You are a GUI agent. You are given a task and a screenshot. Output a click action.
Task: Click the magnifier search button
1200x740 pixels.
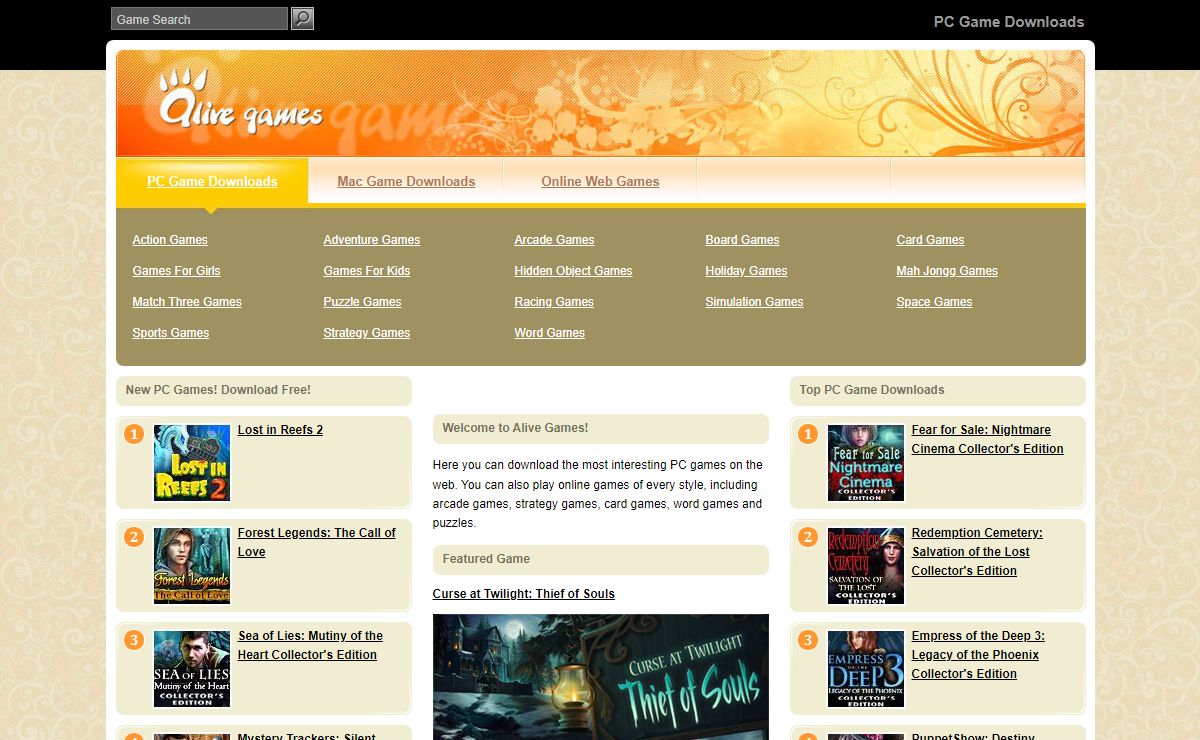point(302,18)
